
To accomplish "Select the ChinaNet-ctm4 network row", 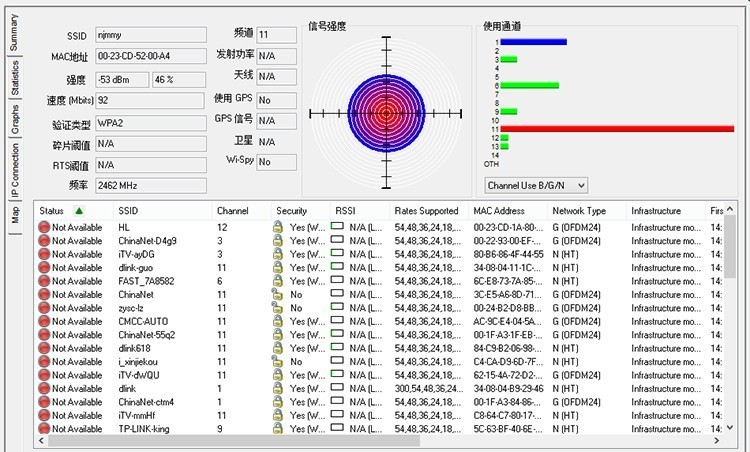I will click(x=378, y=402).
